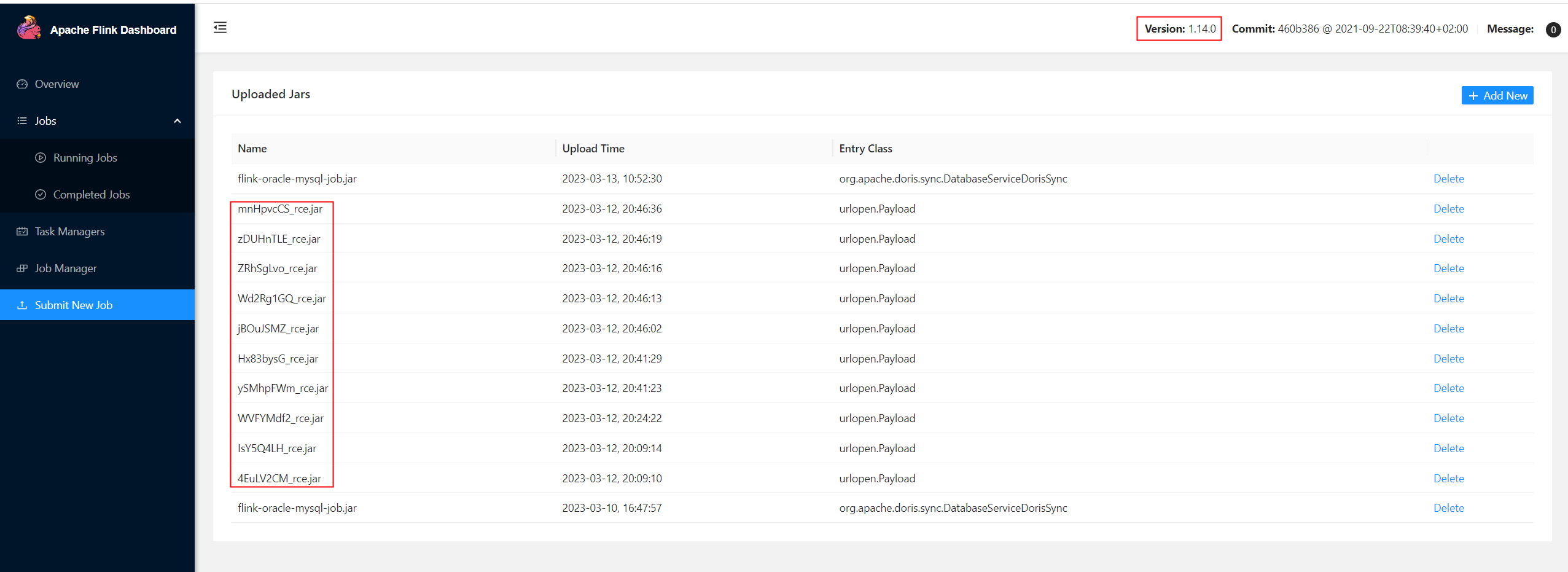Delete the zDUHnTLE_rce.jar entry
This screenshot has width=1568, height=572.
tap(1449, 239)
